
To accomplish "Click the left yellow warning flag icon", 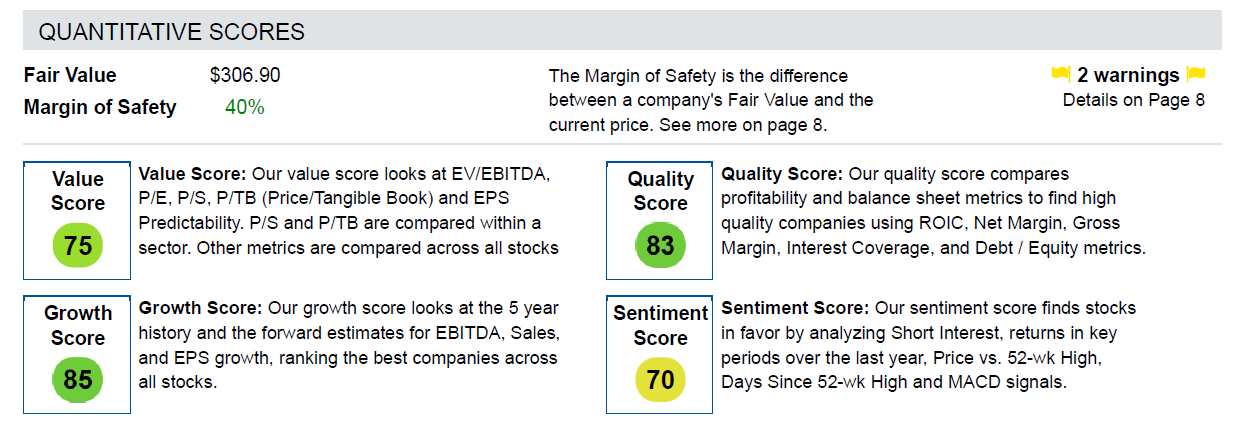I will coord(1061,75).
